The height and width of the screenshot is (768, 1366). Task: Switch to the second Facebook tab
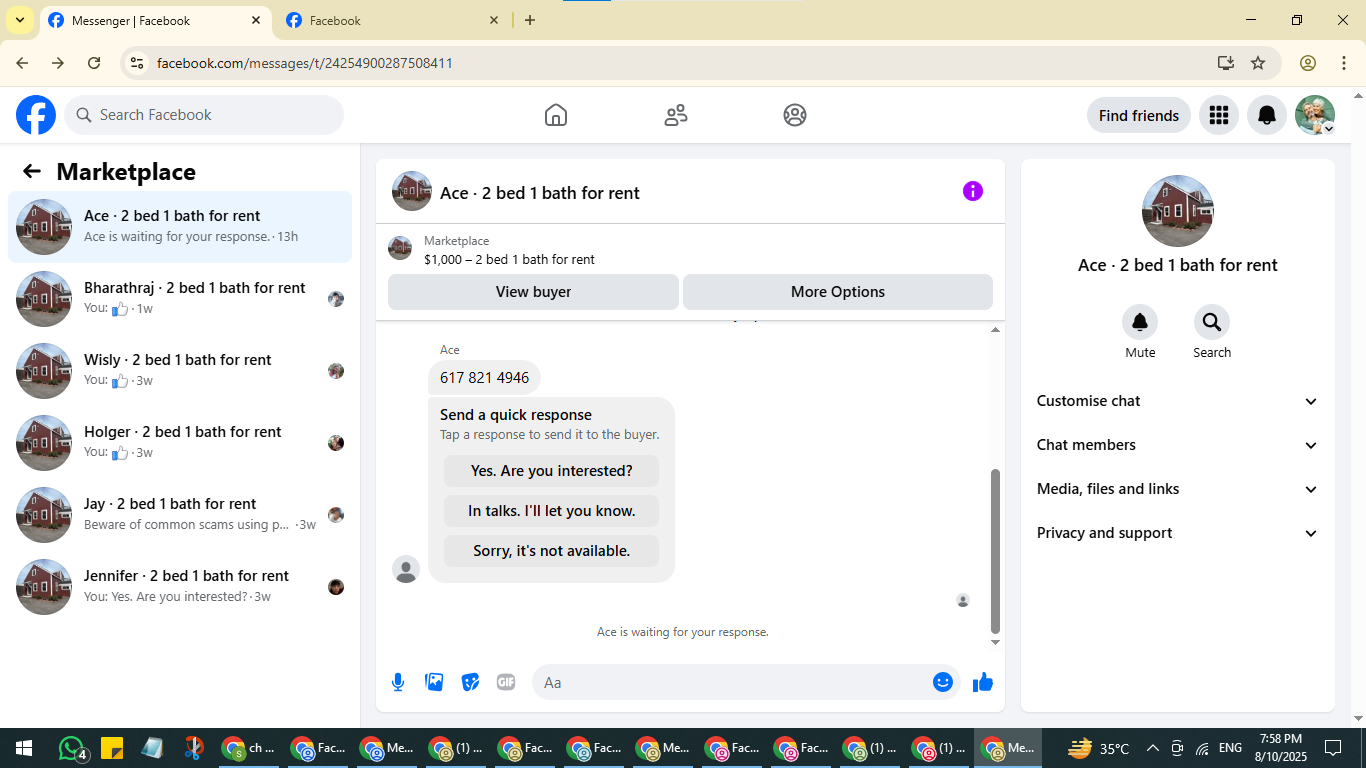392,20
